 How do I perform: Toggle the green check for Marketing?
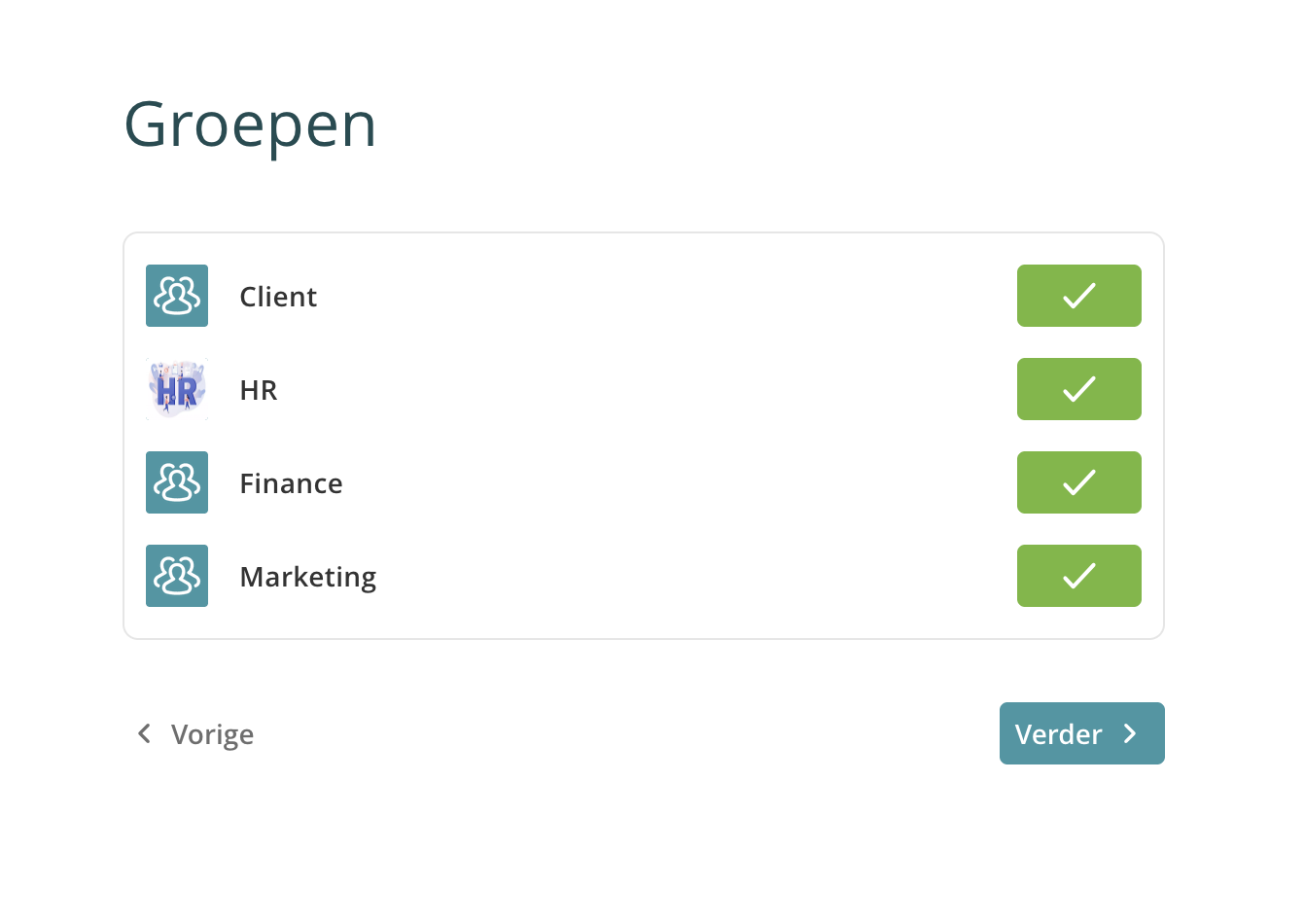1079,576
